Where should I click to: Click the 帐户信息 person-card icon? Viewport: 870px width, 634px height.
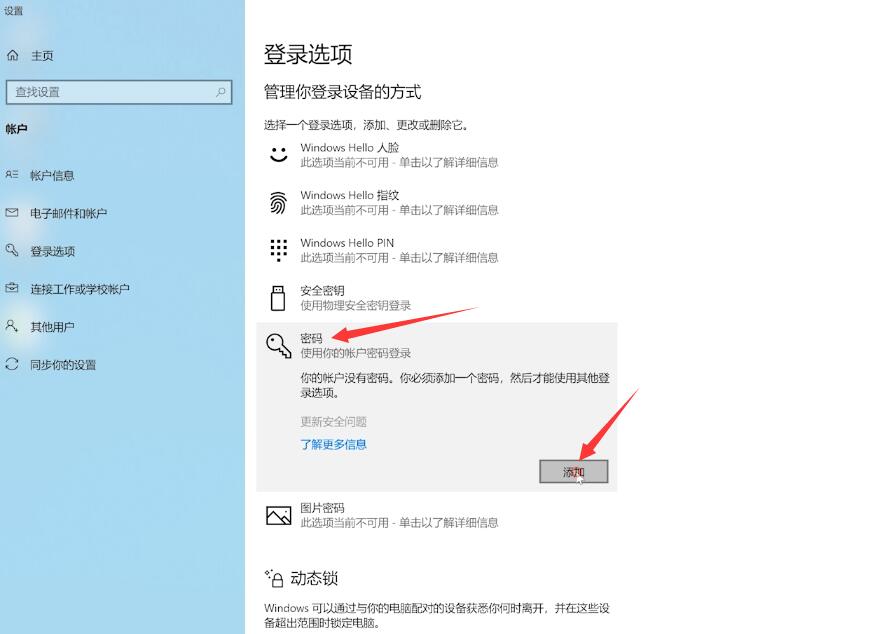point(12,175)
